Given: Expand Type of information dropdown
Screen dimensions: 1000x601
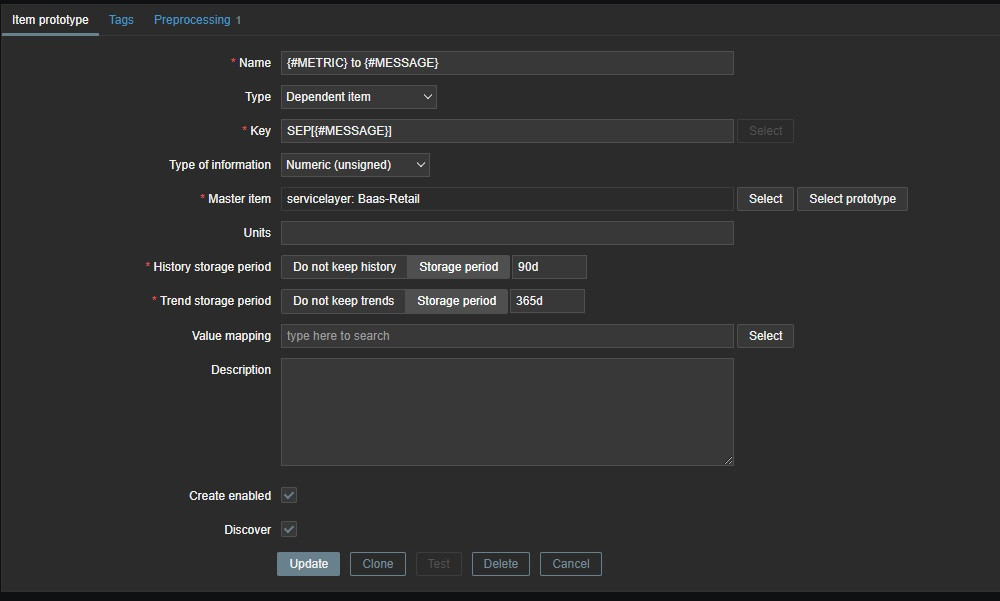Looking at the screenshot, I should [355, 165].
